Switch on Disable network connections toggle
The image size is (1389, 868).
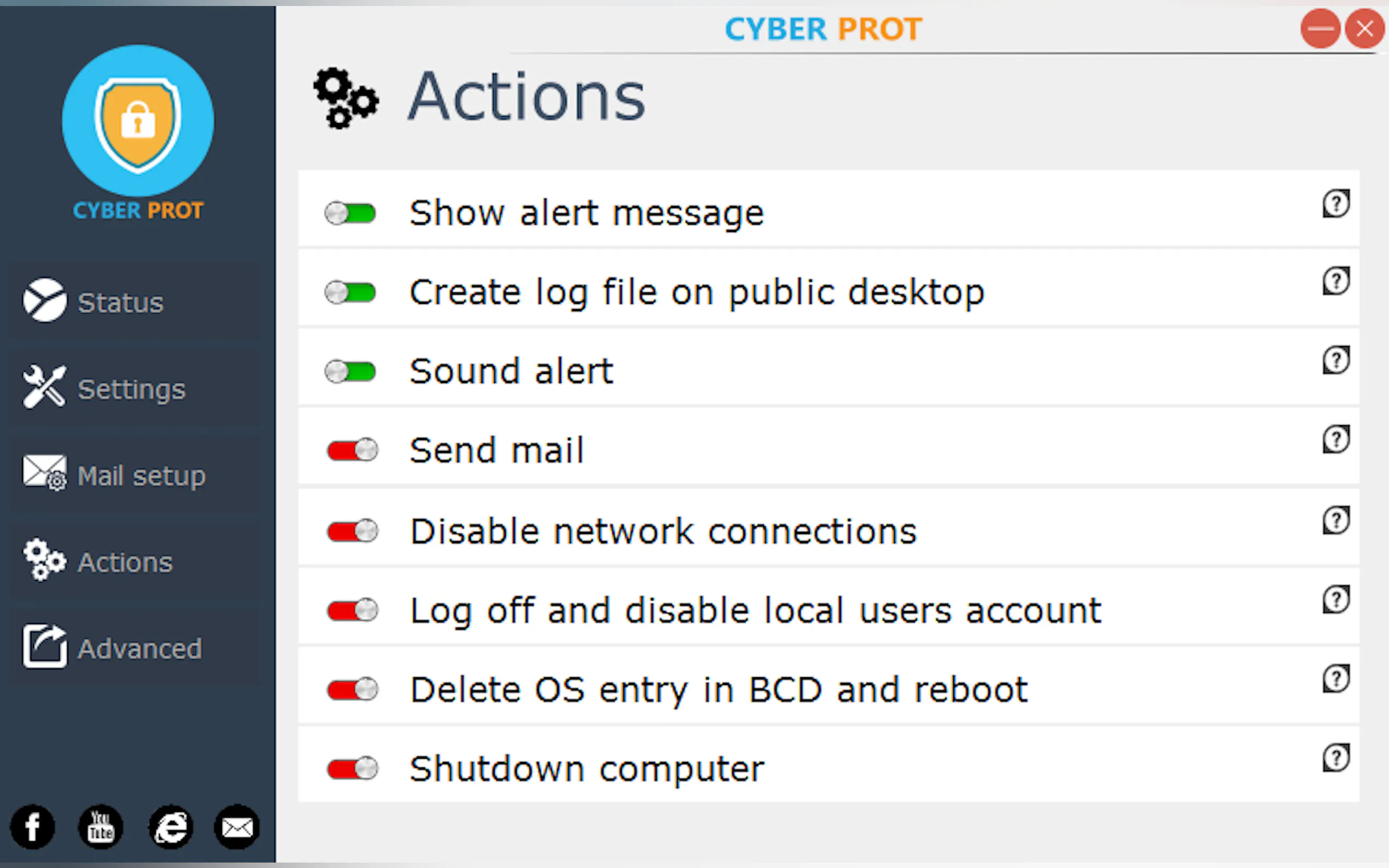click(x=353, y=531)
